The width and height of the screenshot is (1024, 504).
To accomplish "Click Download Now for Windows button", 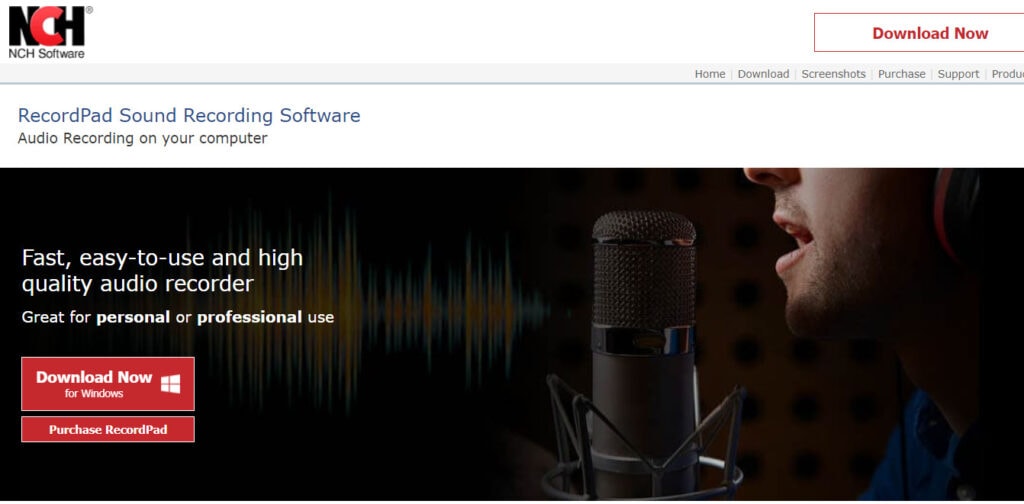I will [x=108, y=384].
